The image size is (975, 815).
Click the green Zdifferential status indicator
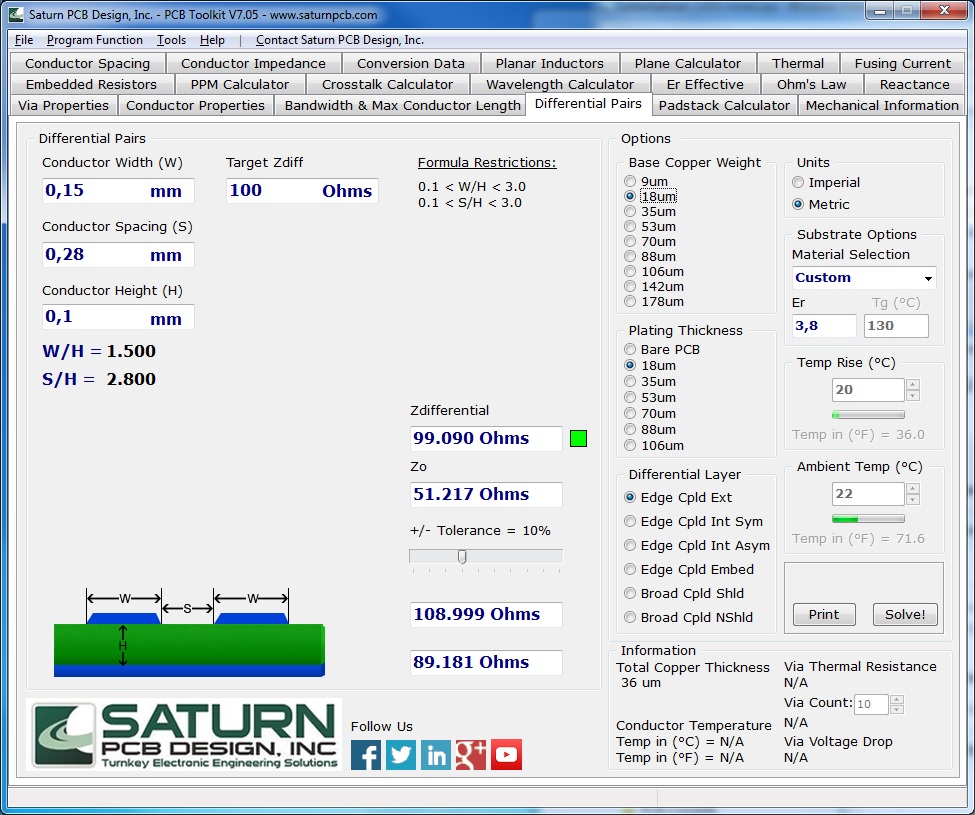(578, 438)
